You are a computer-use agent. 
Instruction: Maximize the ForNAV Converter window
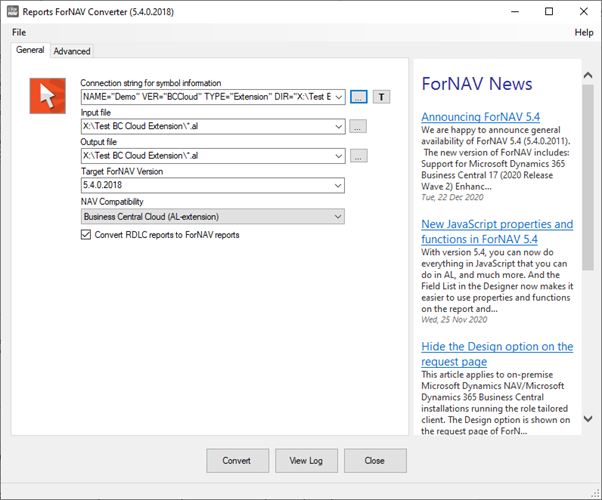coord(549,12)
